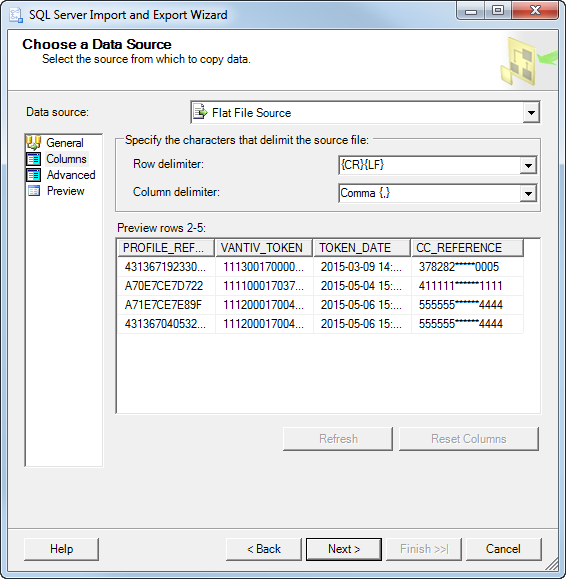The width and height of the screenshot is (566, 579).
Task: Click the Columns page icon
Action: tap(33, 159)
